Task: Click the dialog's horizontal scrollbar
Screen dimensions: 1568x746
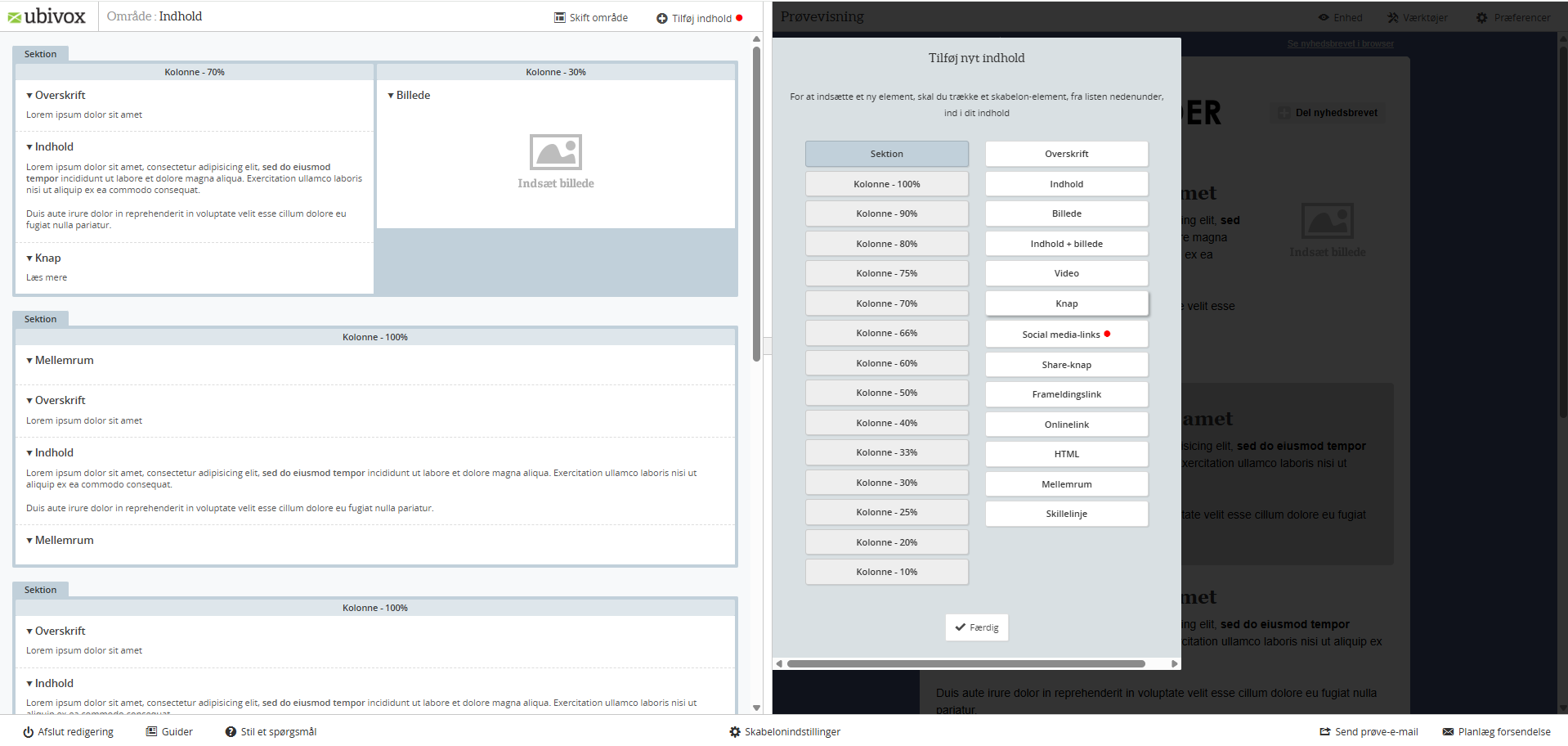Action: [965, 663]
